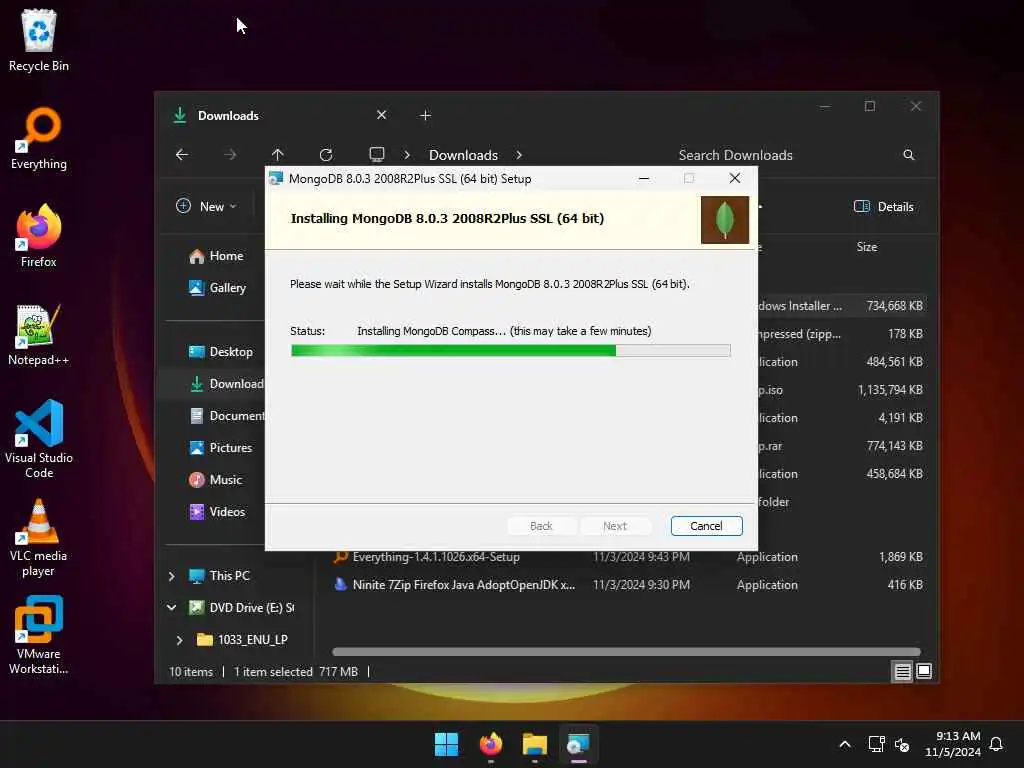The width and height of the screenshot is (1024, 768).
Task: Refresh the Downloads folder view
Action: pos(326,155)
